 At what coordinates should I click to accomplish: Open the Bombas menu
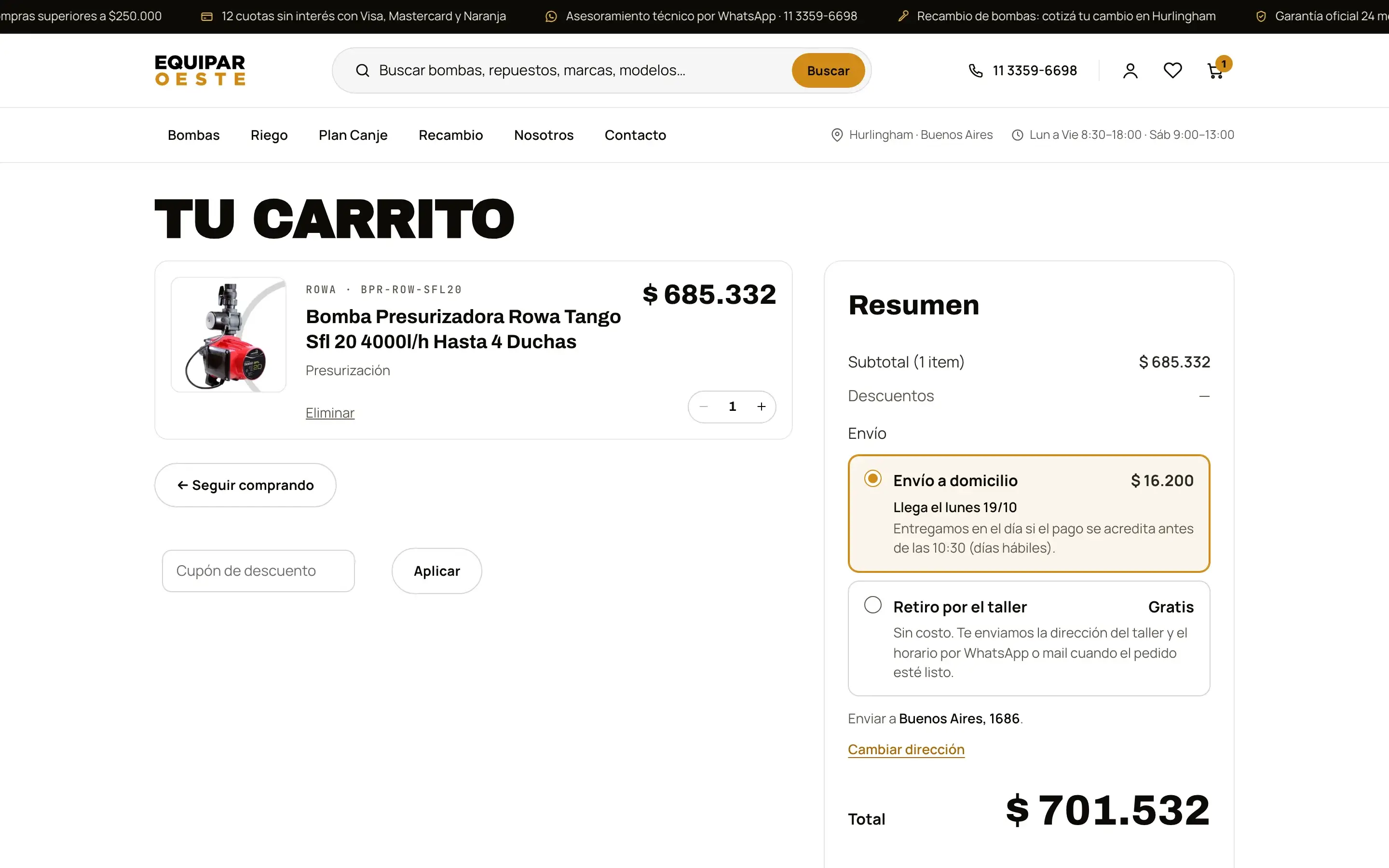193,135
